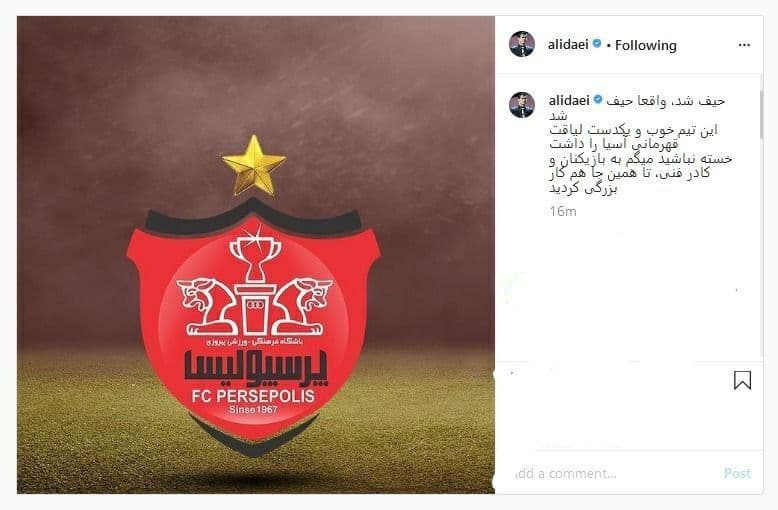The image size is (778, 510).
Task: Click the Post comment button
Action: [737, 473]
